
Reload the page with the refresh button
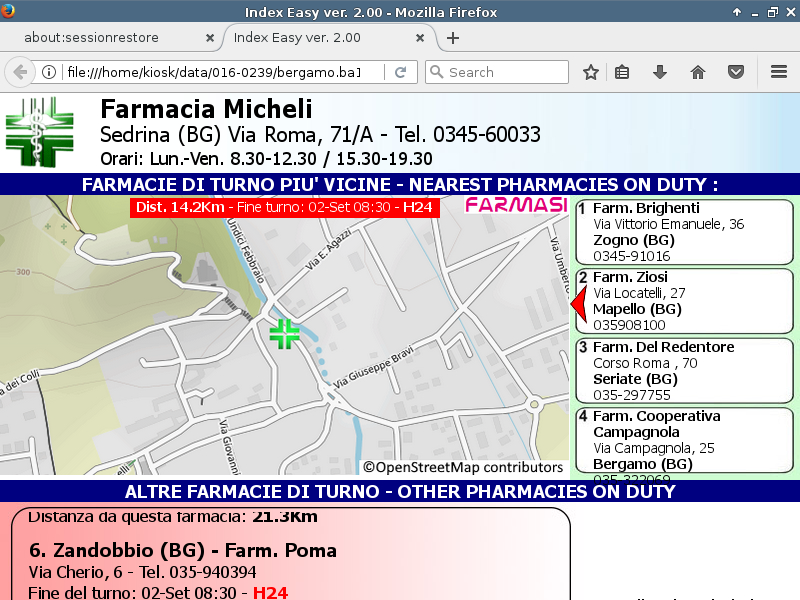[x=400, y=72]
